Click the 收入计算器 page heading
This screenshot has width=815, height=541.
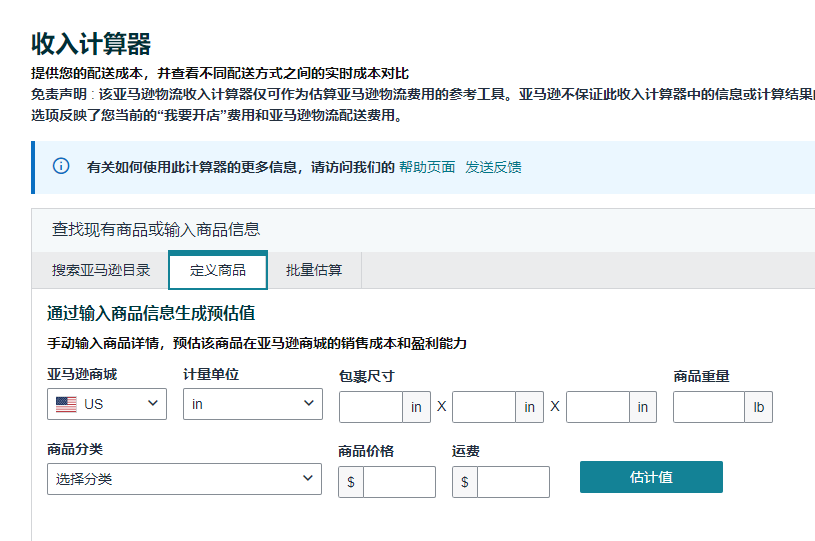click(91, 44)
